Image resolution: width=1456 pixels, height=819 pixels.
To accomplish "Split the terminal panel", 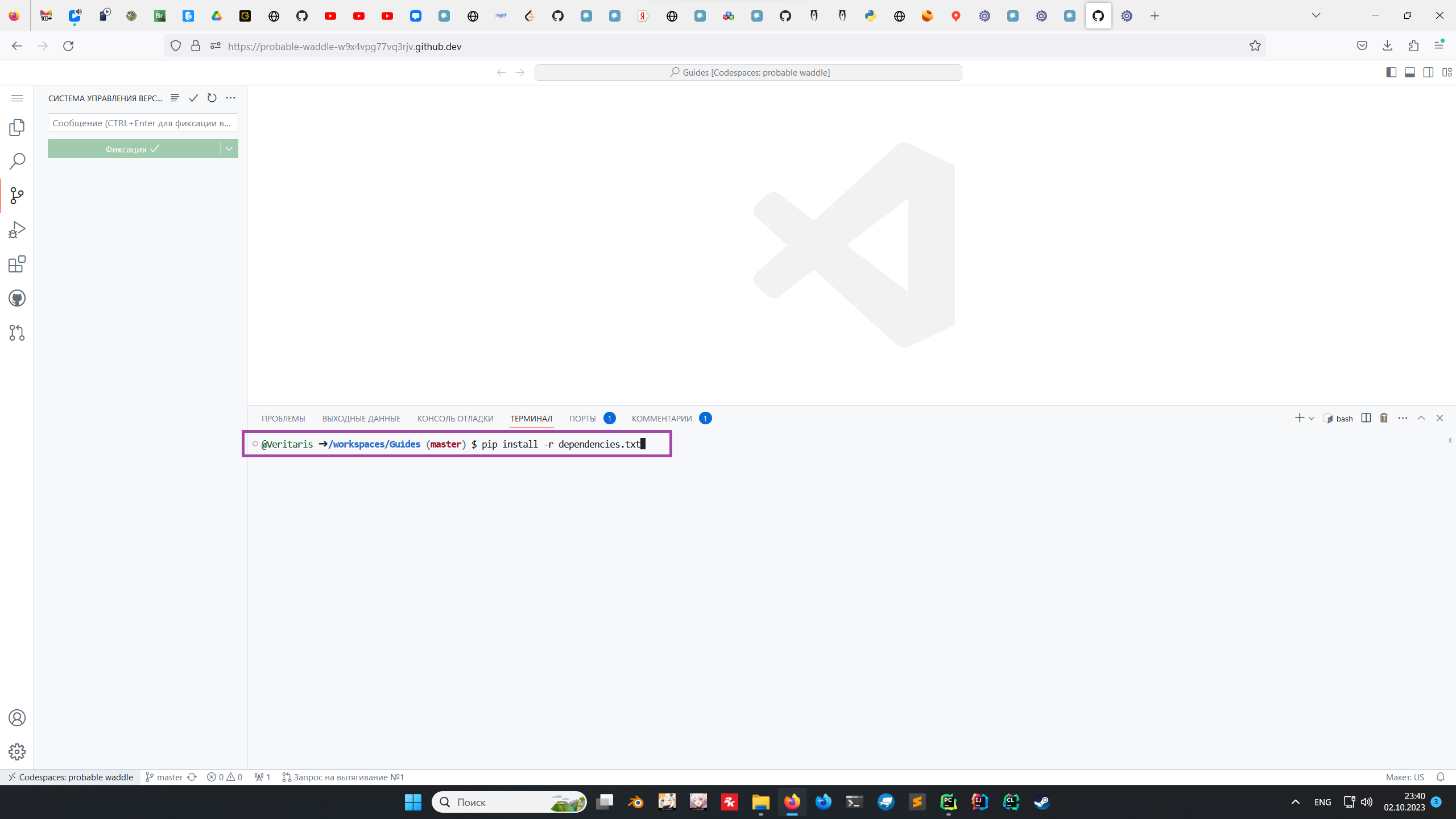I will pos(1366,418).
